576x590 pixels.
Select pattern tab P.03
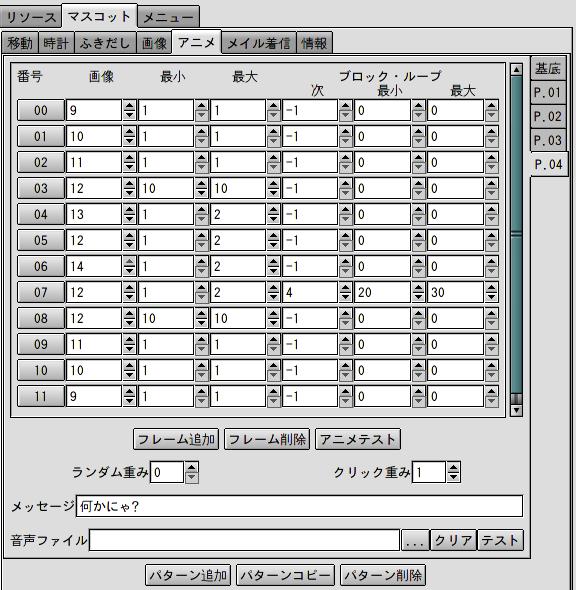point(548,141)
